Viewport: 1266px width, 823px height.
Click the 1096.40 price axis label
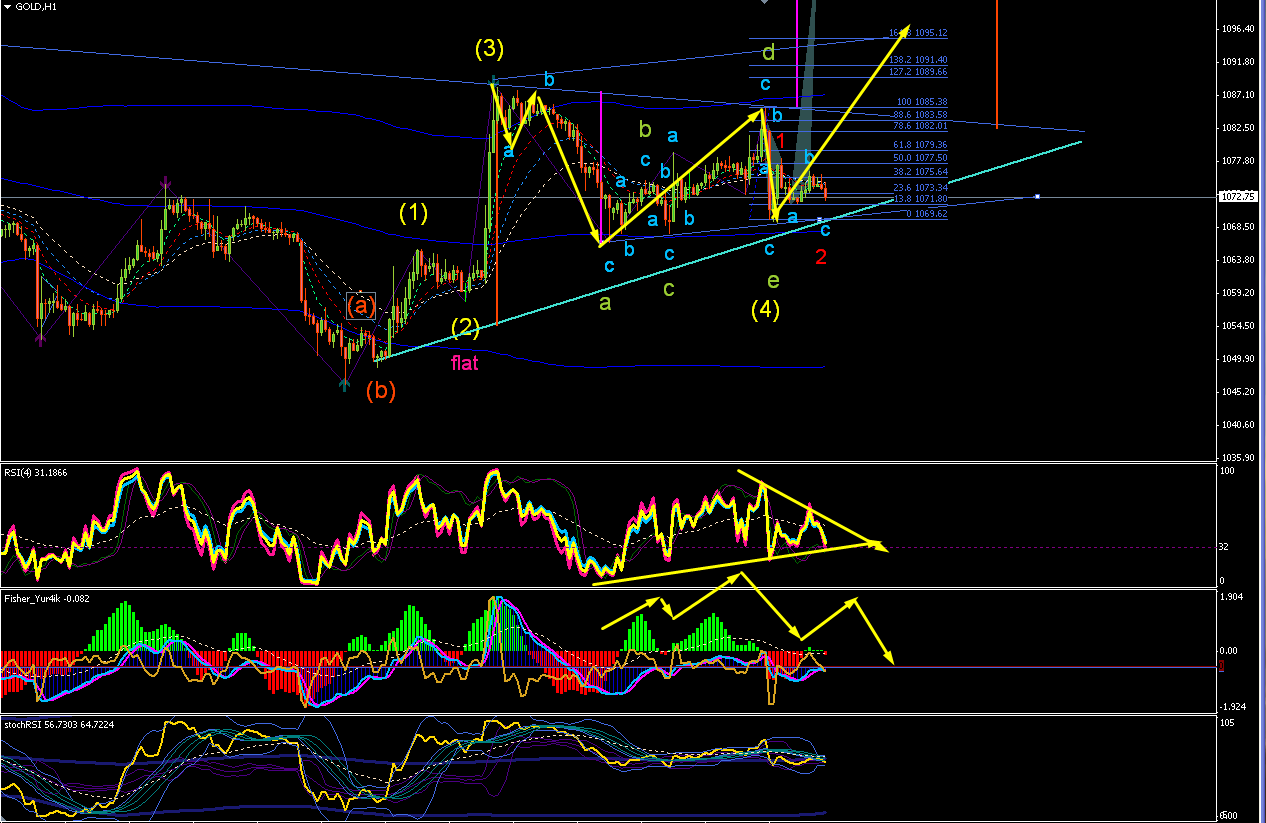pos(1238,29)
